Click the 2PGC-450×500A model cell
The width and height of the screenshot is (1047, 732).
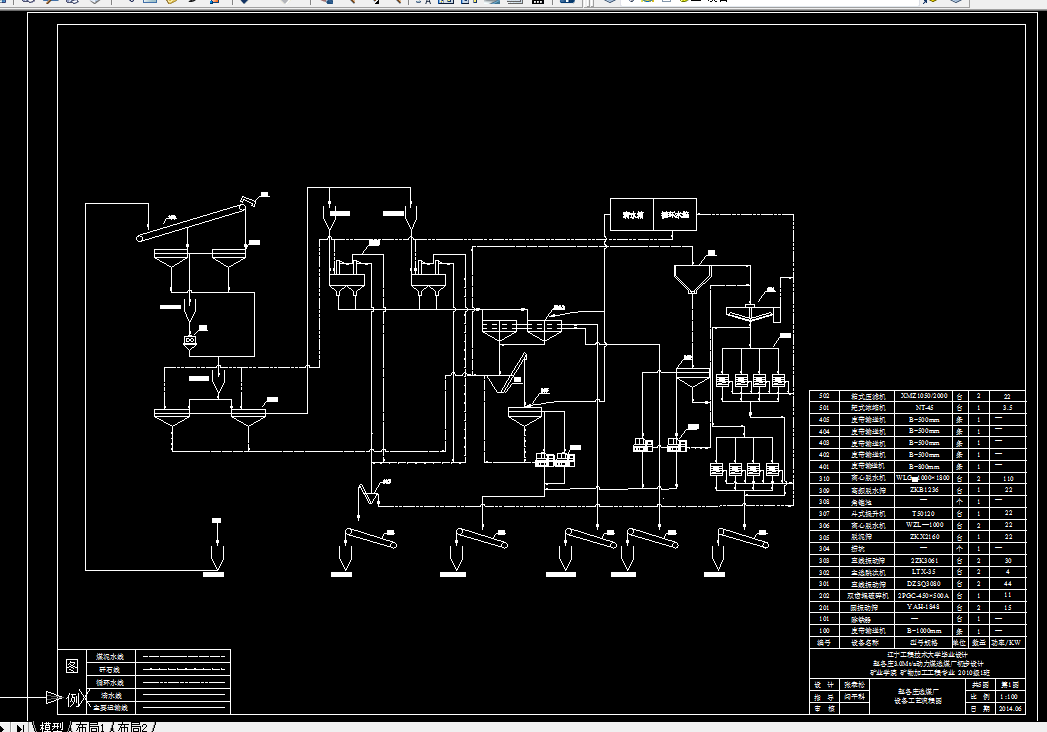point(923,595)
